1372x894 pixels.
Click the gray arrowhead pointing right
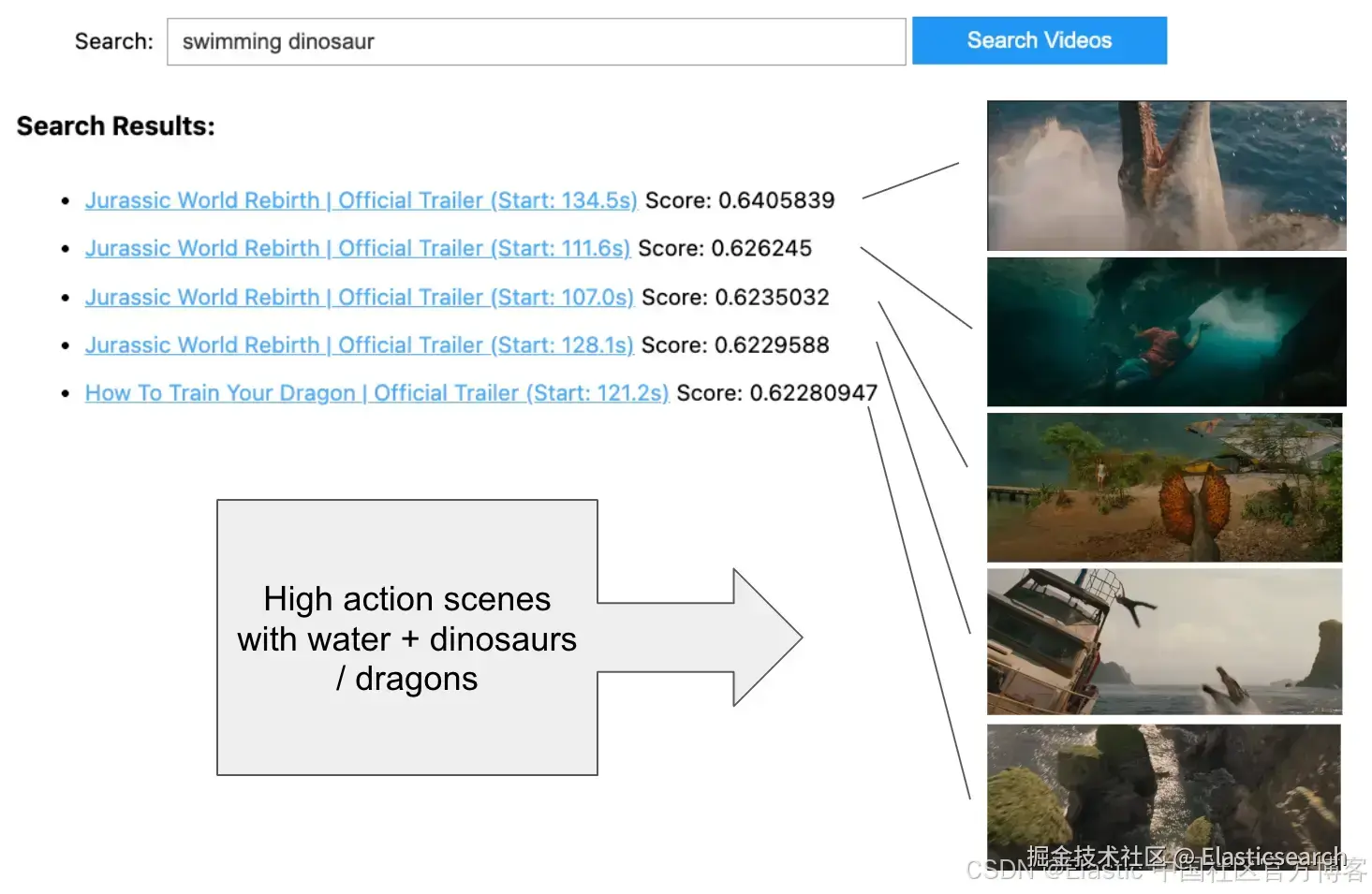[x=765, y=637]
